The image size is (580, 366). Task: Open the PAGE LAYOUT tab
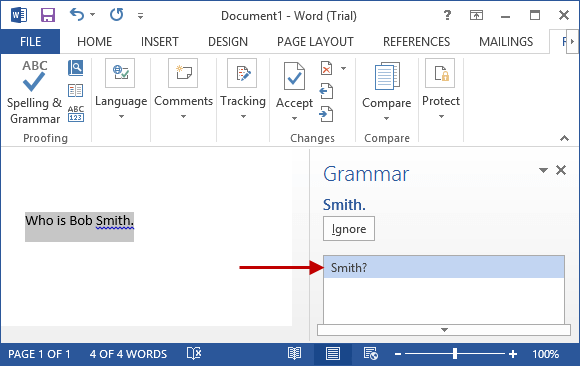(x=315, y=41)
